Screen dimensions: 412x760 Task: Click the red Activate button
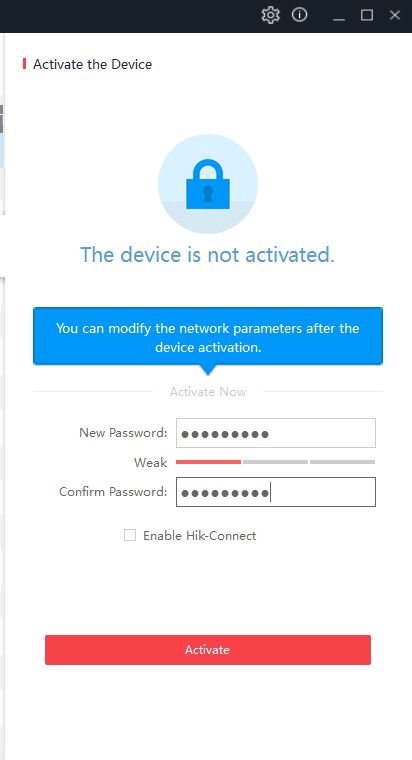coord(208,650)
